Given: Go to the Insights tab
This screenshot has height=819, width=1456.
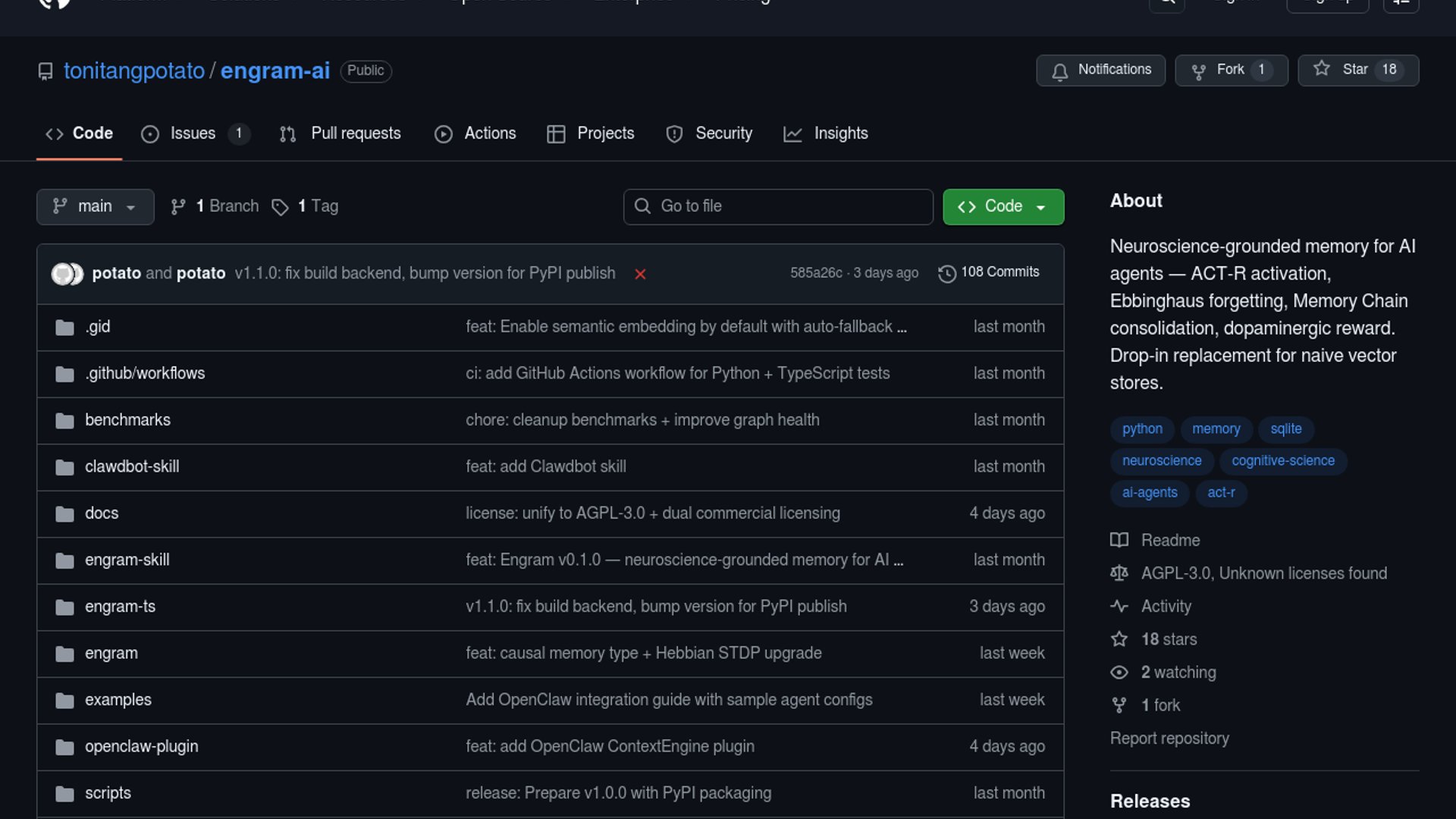Looking at the screenshot, I should click(x=840, y=133).
